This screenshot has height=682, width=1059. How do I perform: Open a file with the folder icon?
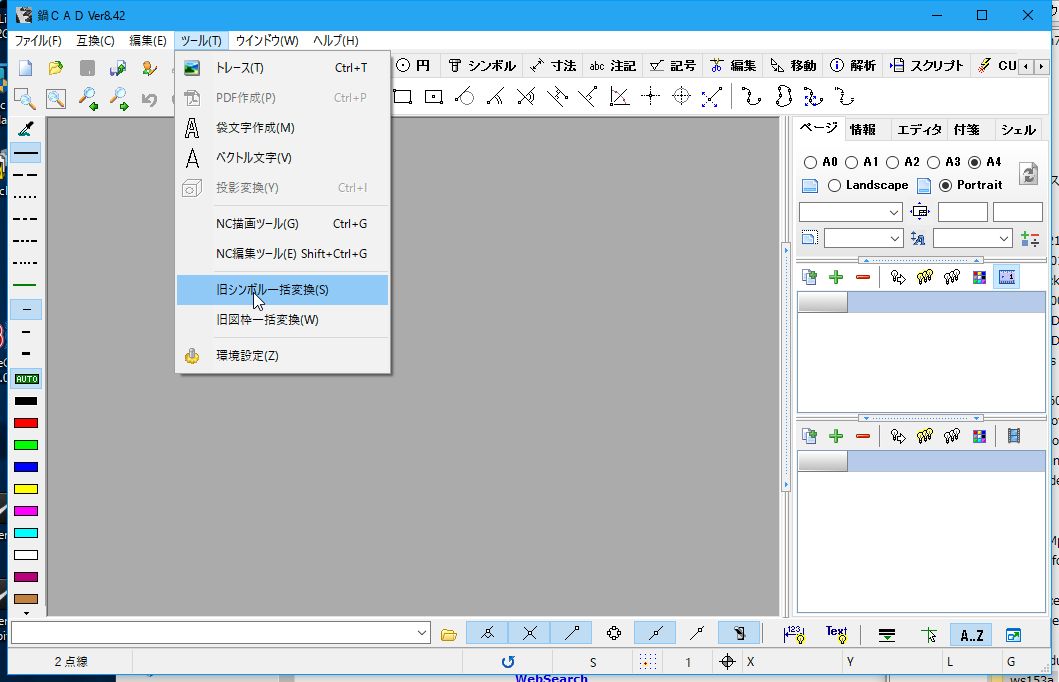click(55, 68)
